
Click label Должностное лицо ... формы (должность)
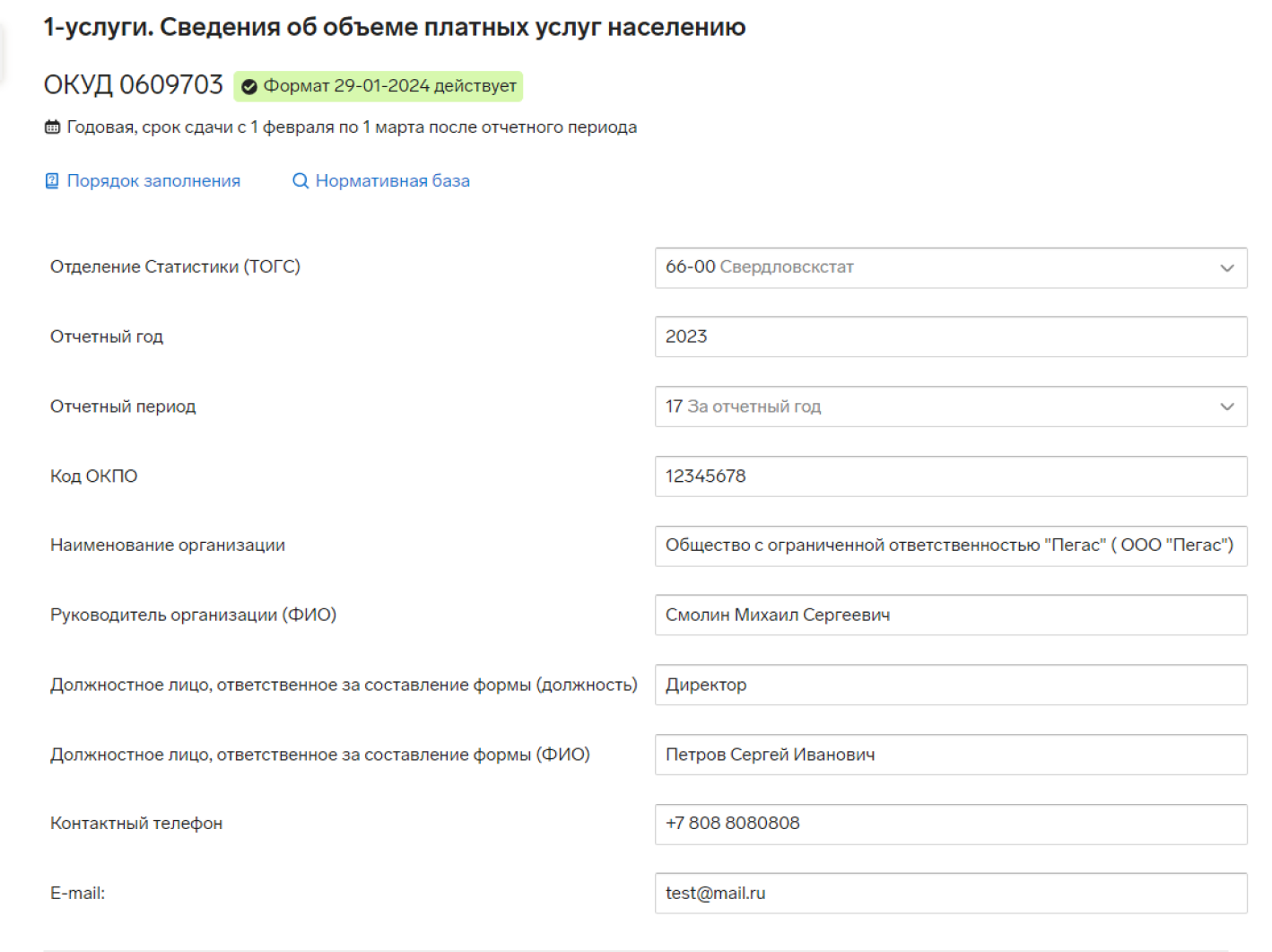pyautogui.click(x=344, y=685)
